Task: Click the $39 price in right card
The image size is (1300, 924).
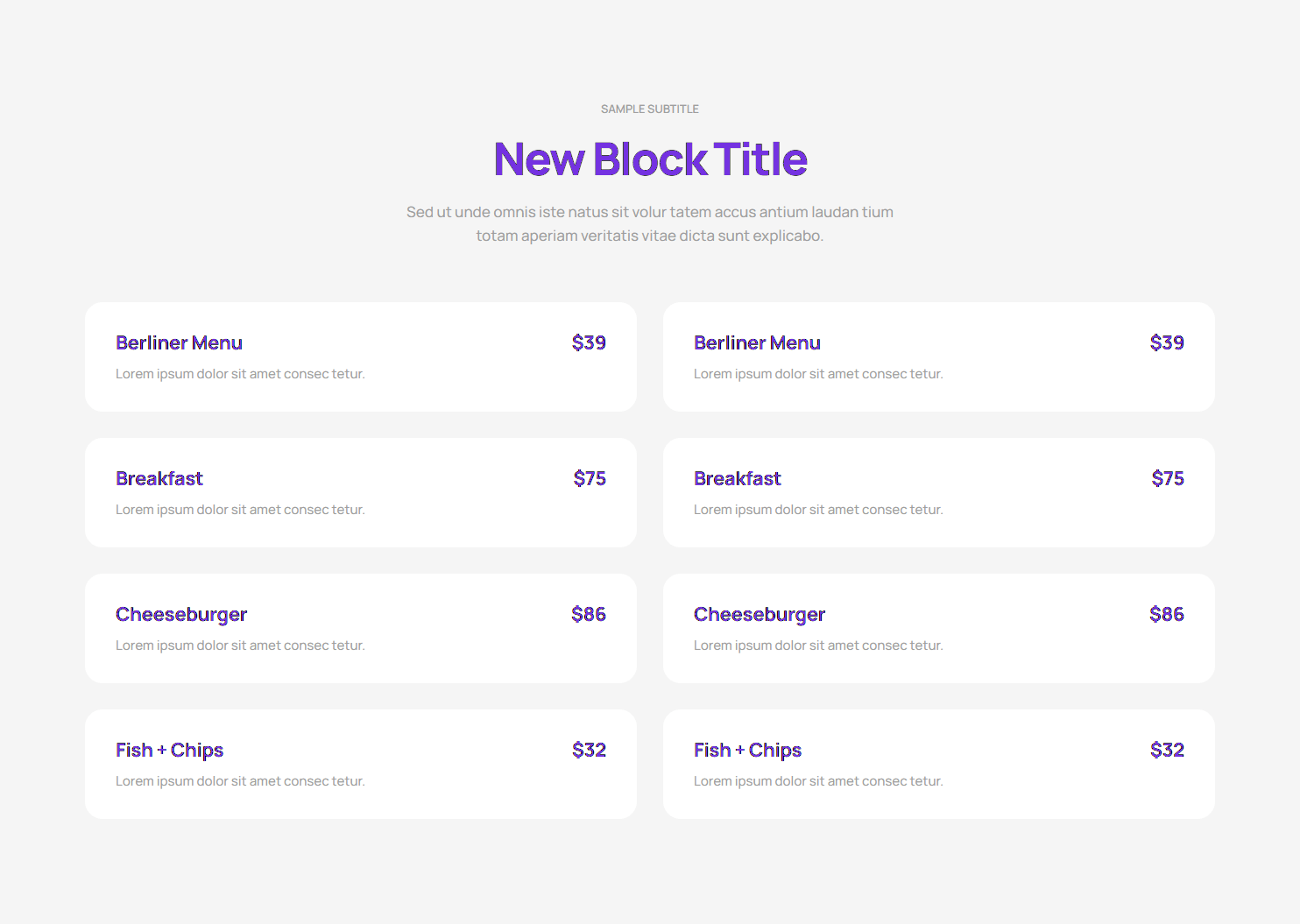Action: coord(1167,343)
